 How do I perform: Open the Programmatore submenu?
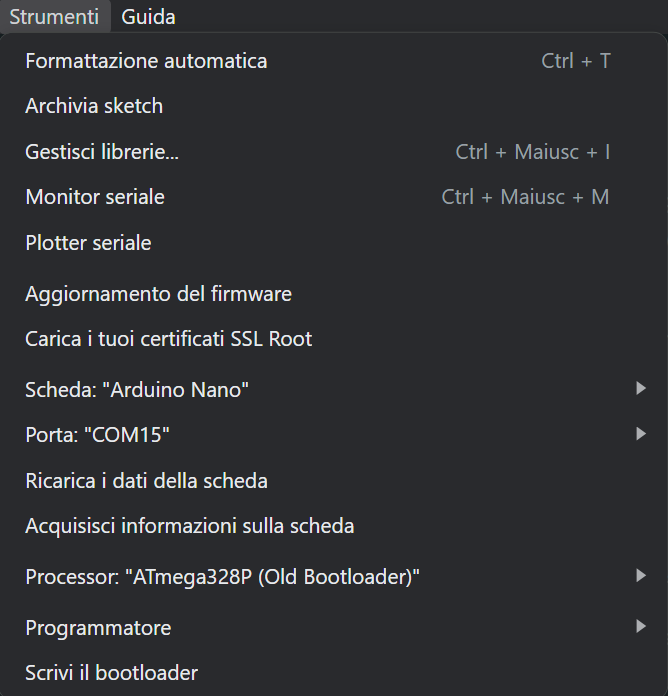(98, 628)
